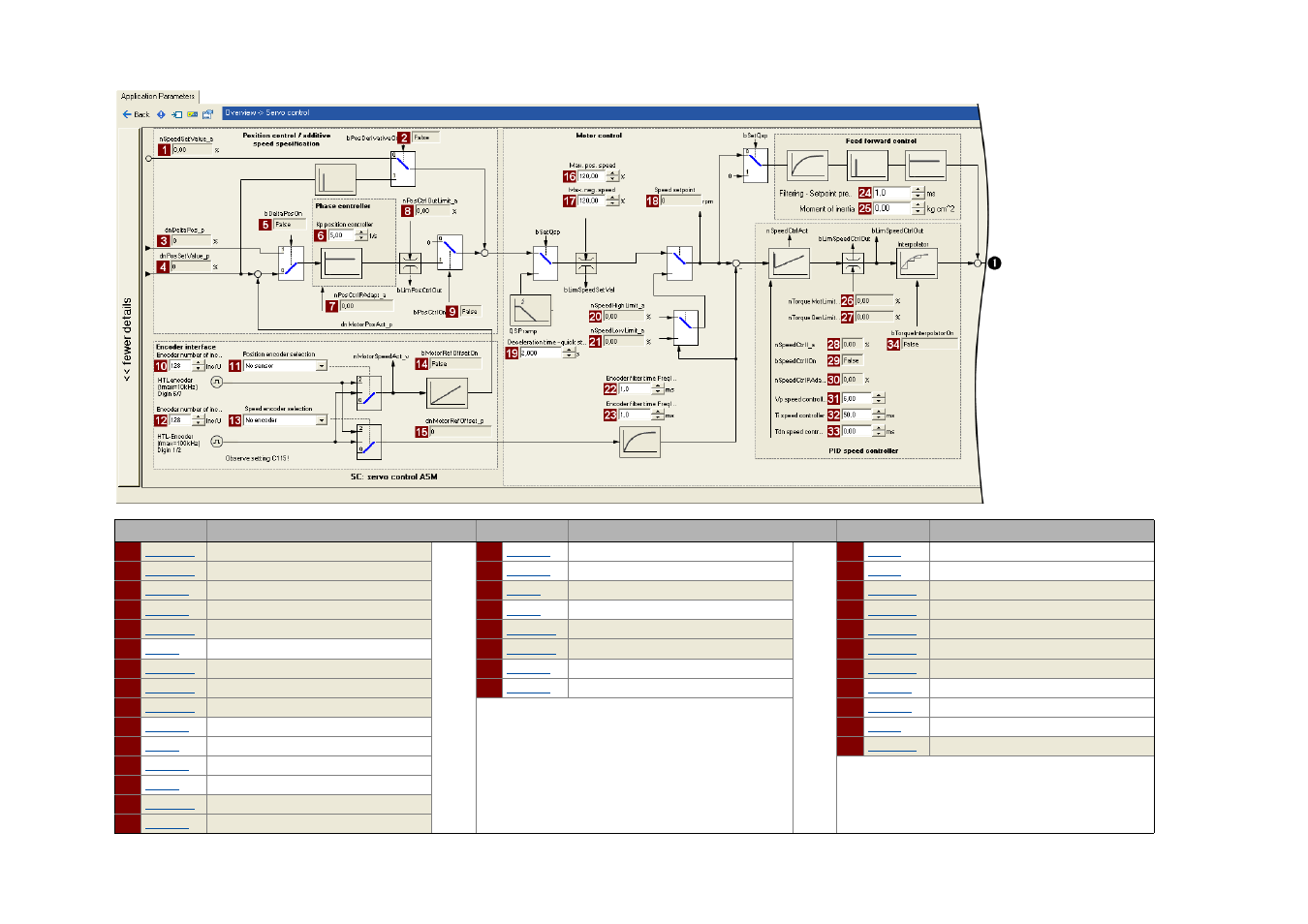Image resolution: width=1308 pixels, height=924 pixels.
Task: Open the Feed forward filter curve block
Action: click(x=807, y=166)
